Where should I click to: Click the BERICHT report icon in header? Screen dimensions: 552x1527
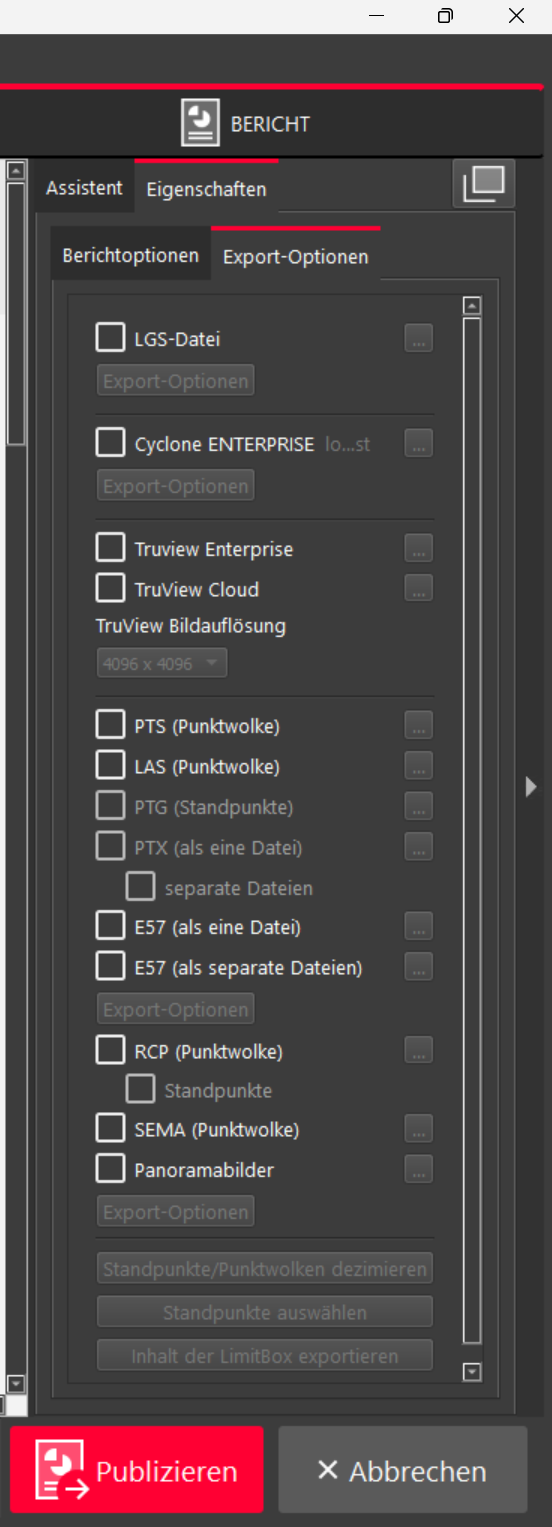click(x=200, y=124)
